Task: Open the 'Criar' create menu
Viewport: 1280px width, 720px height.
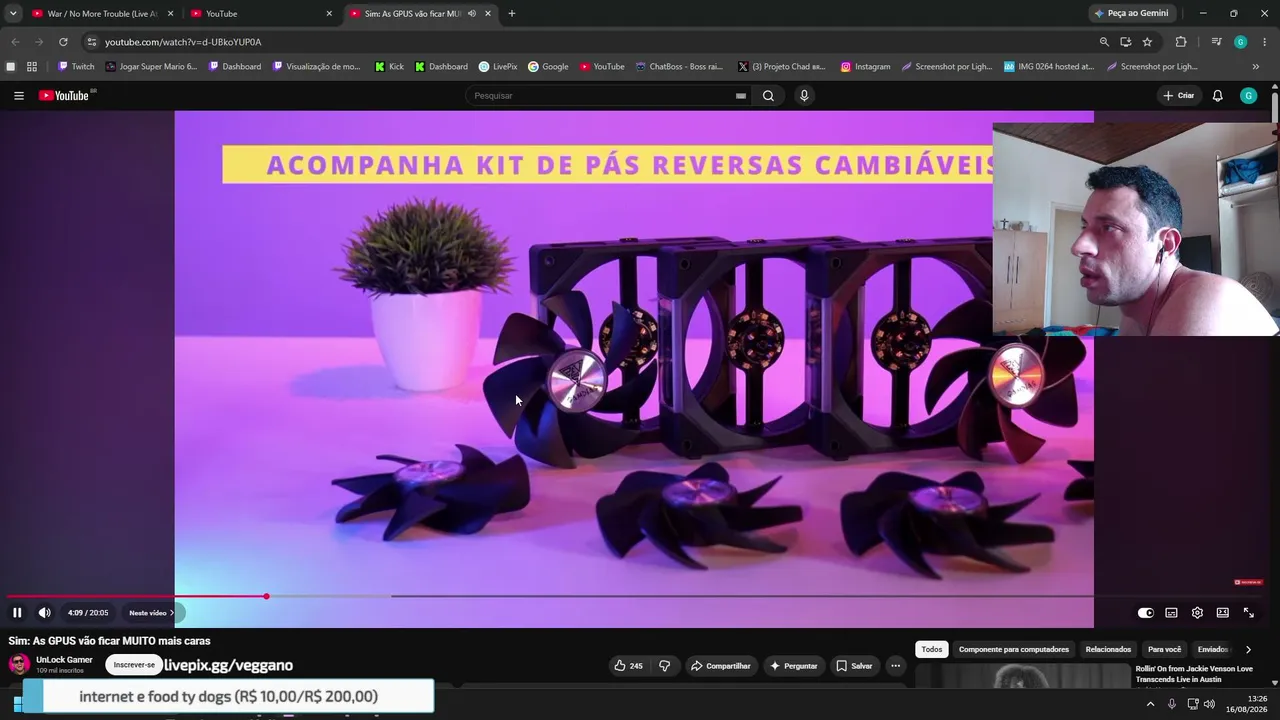Action: click(x=1179, y=96)
